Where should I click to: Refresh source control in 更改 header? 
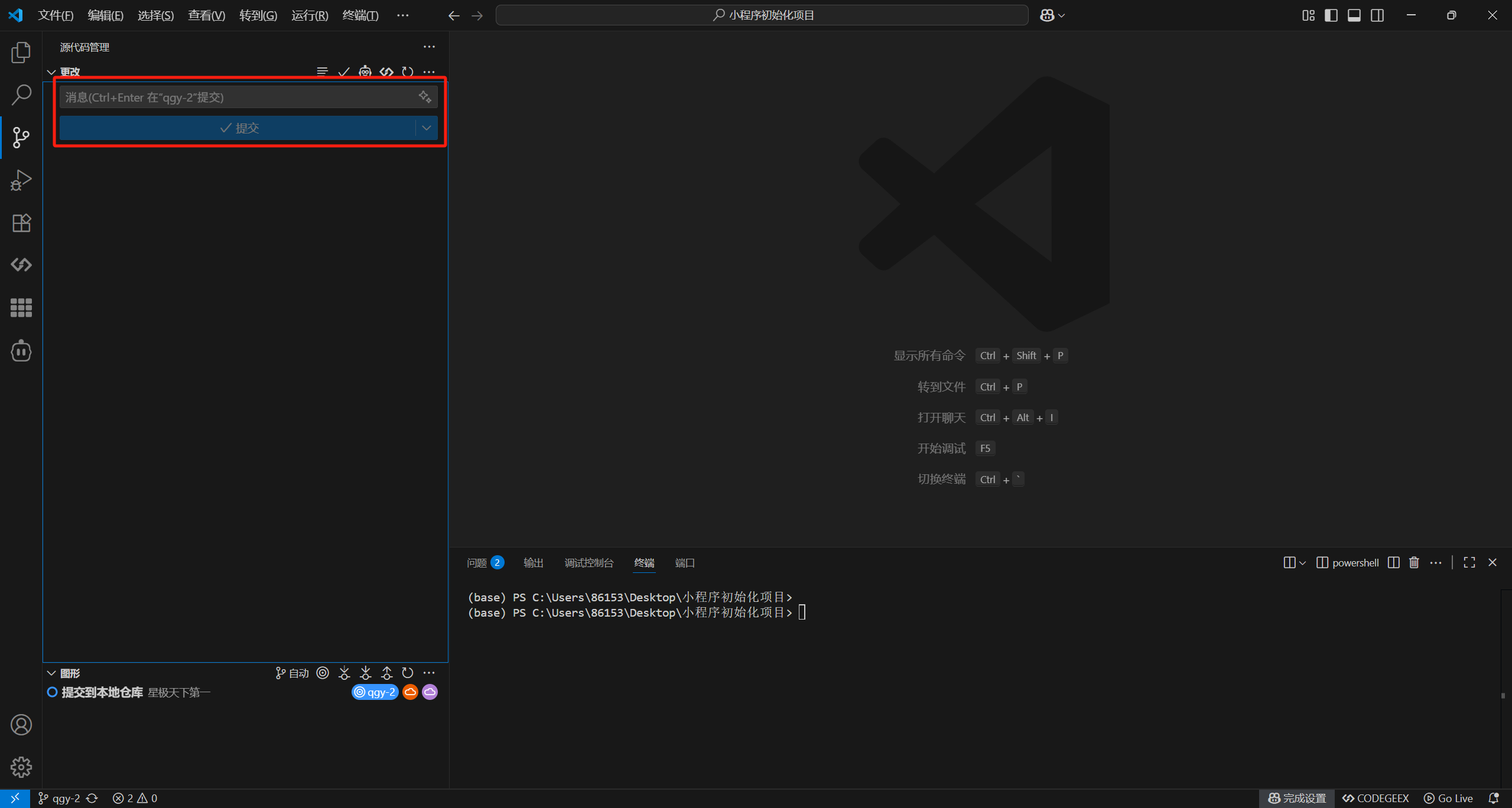[x=408, y=71]
